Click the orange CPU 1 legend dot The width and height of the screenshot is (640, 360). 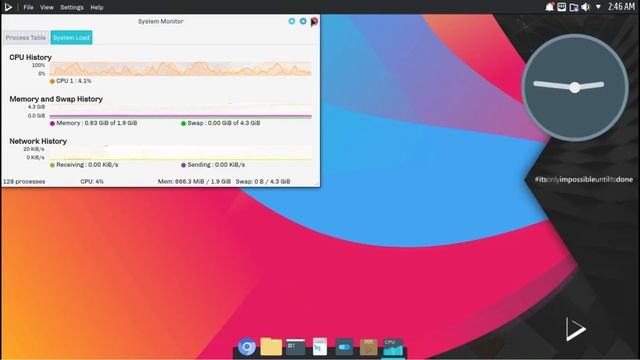click(52, 81)
